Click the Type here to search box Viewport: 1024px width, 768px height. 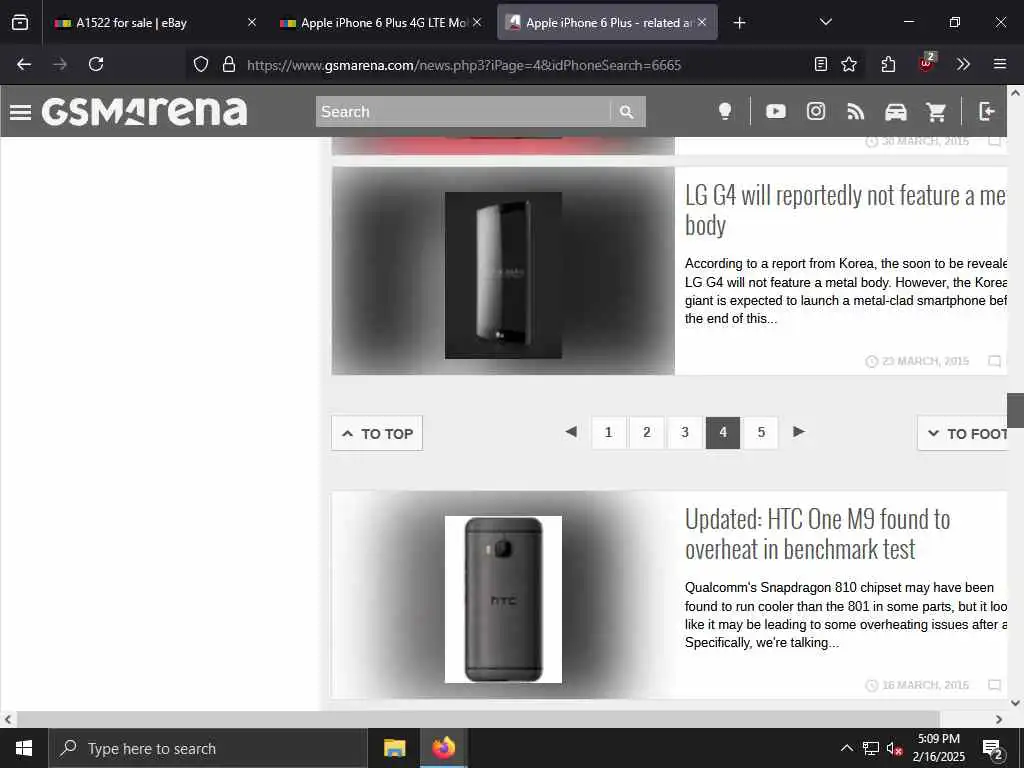point(208,748)
